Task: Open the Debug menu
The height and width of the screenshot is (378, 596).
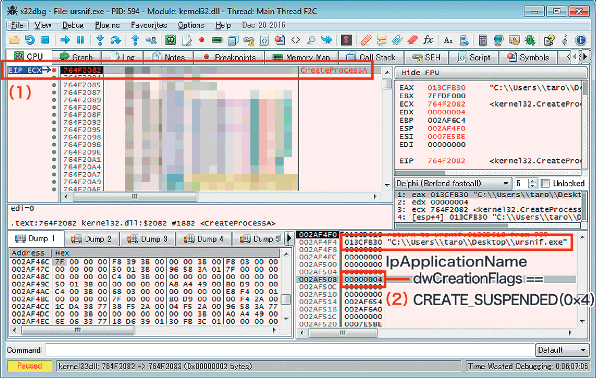Action: [73, 25]
